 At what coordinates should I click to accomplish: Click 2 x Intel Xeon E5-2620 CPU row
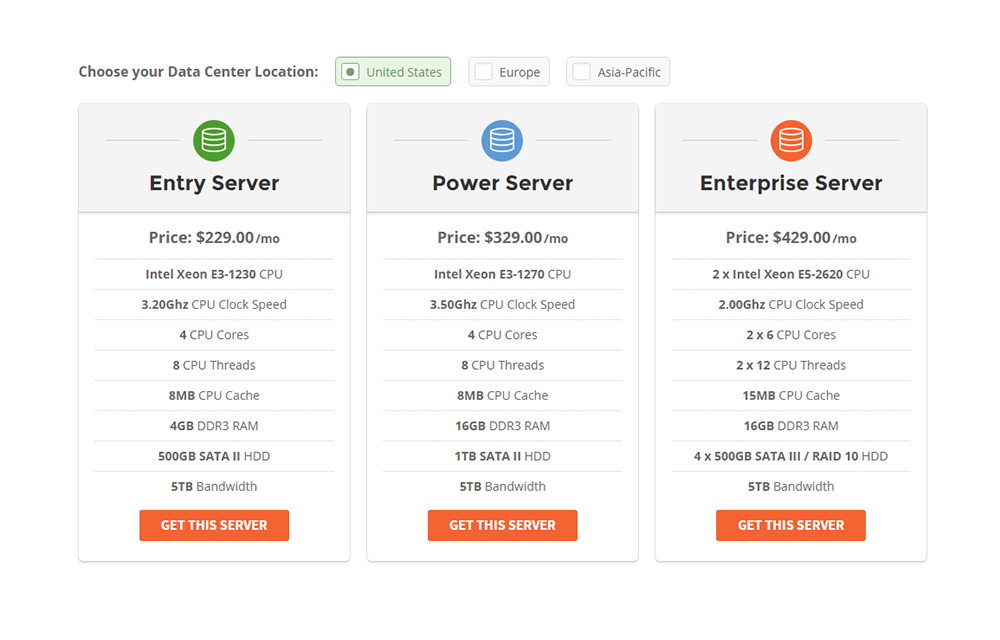point(791,274)
